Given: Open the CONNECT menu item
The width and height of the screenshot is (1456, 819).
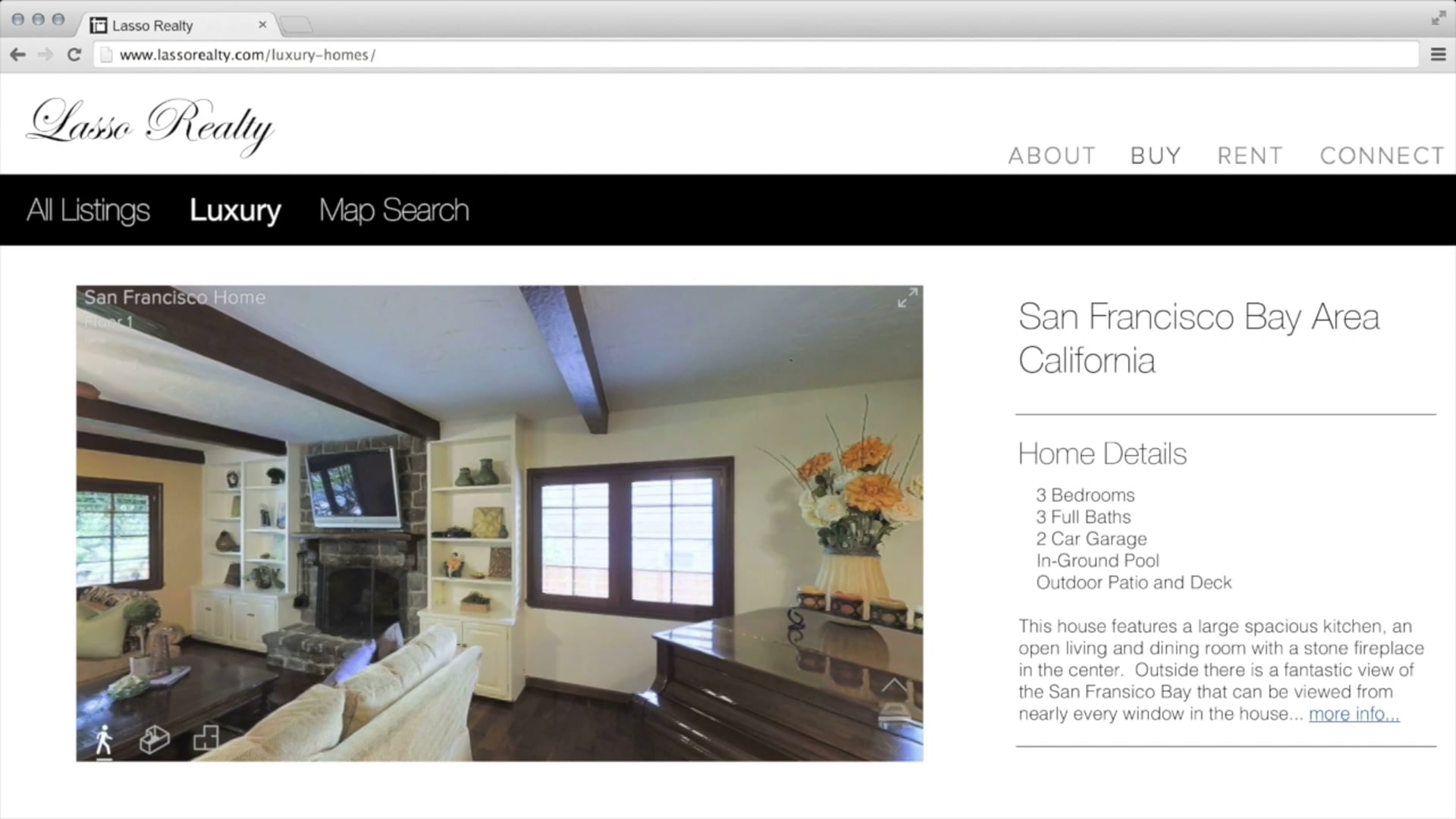Looking at the screenshot, I should (x=1382, y=155).
